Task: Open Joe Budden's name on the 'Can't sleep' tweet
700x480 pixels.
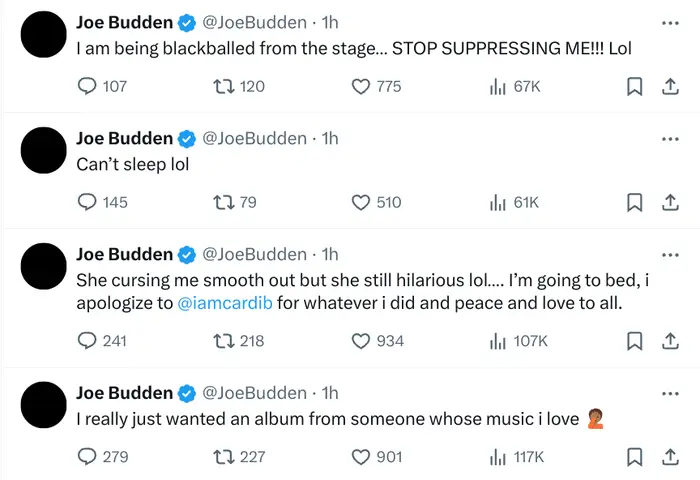Action: coord(124,138)
